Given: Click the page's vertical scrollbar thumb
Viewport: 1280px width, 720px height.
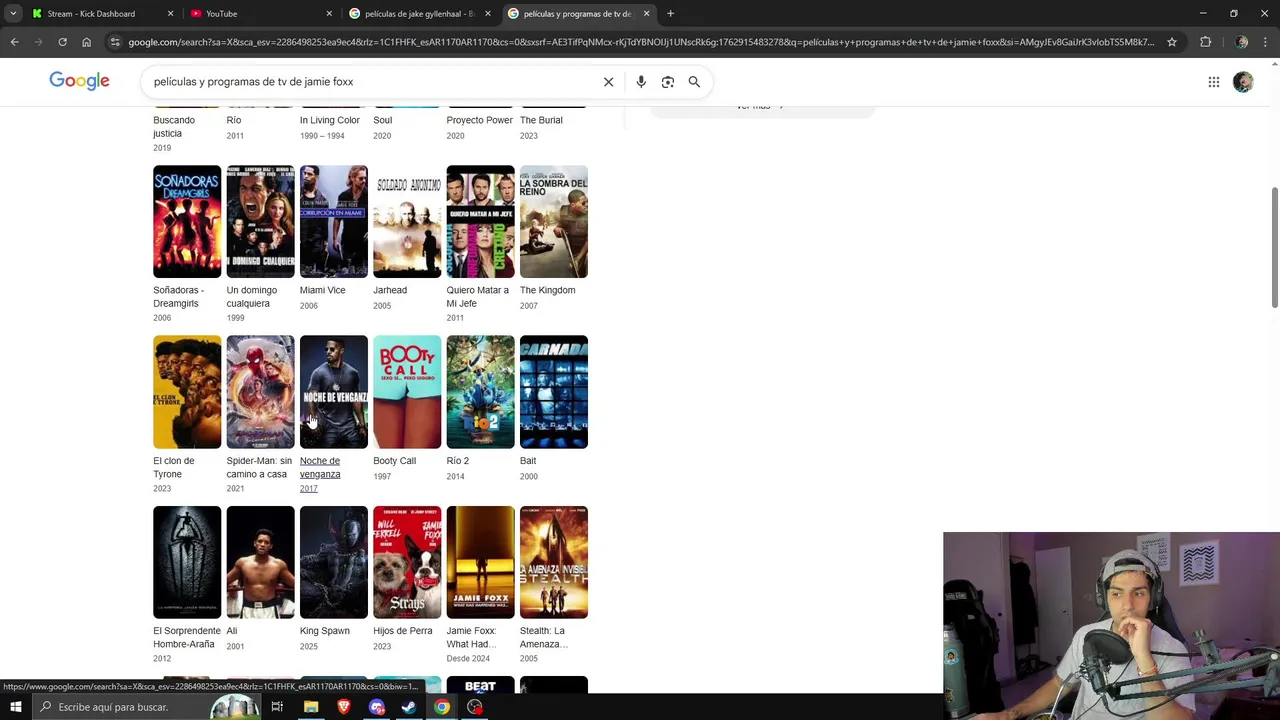Looking at the screenshot, I should tap(1275, 247).
